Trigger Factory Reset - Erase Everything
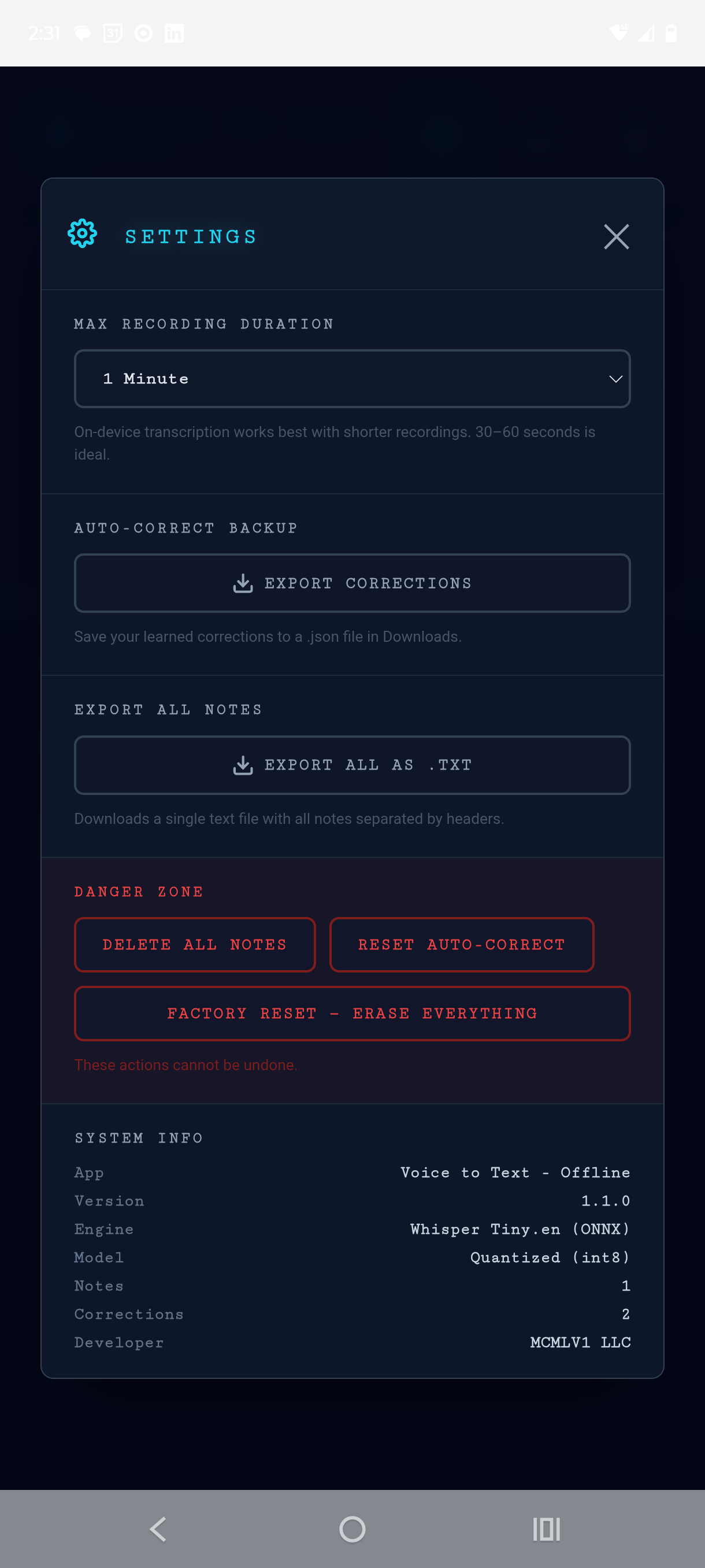This screenshot has width=705, height=1568. point(352,1014)
